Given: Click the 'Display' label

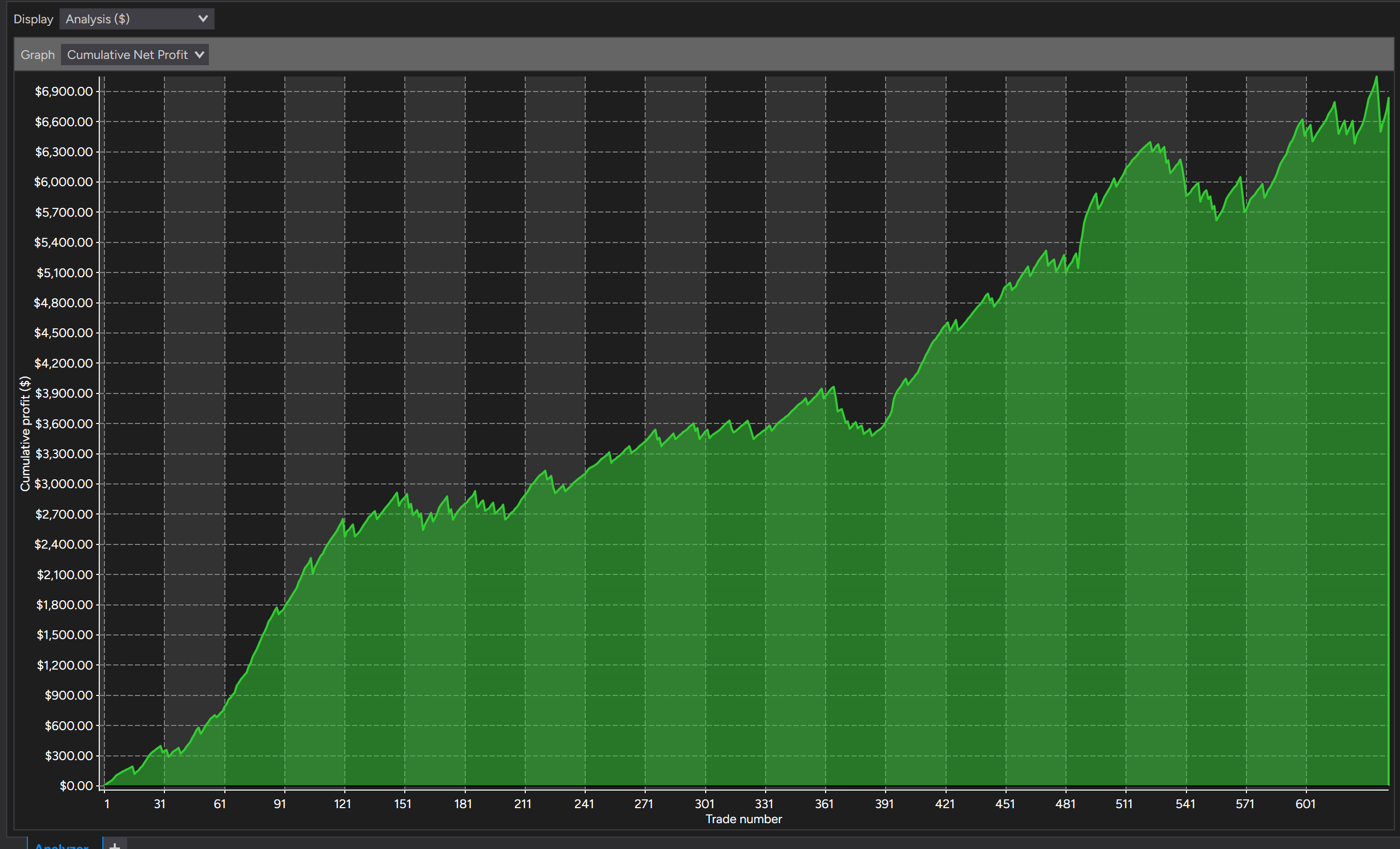Looking at the screenshot, I should point(33,19).
